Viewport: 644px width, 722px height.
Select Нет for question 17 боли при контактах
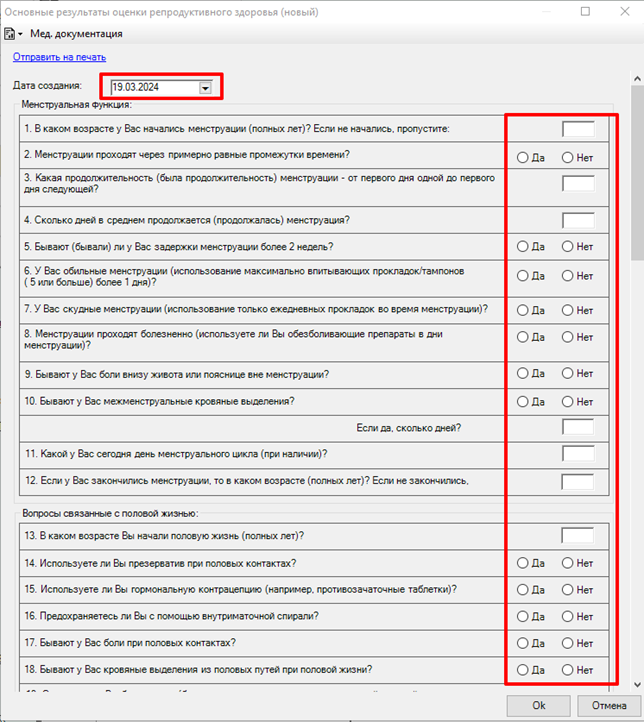pos(577,643)
